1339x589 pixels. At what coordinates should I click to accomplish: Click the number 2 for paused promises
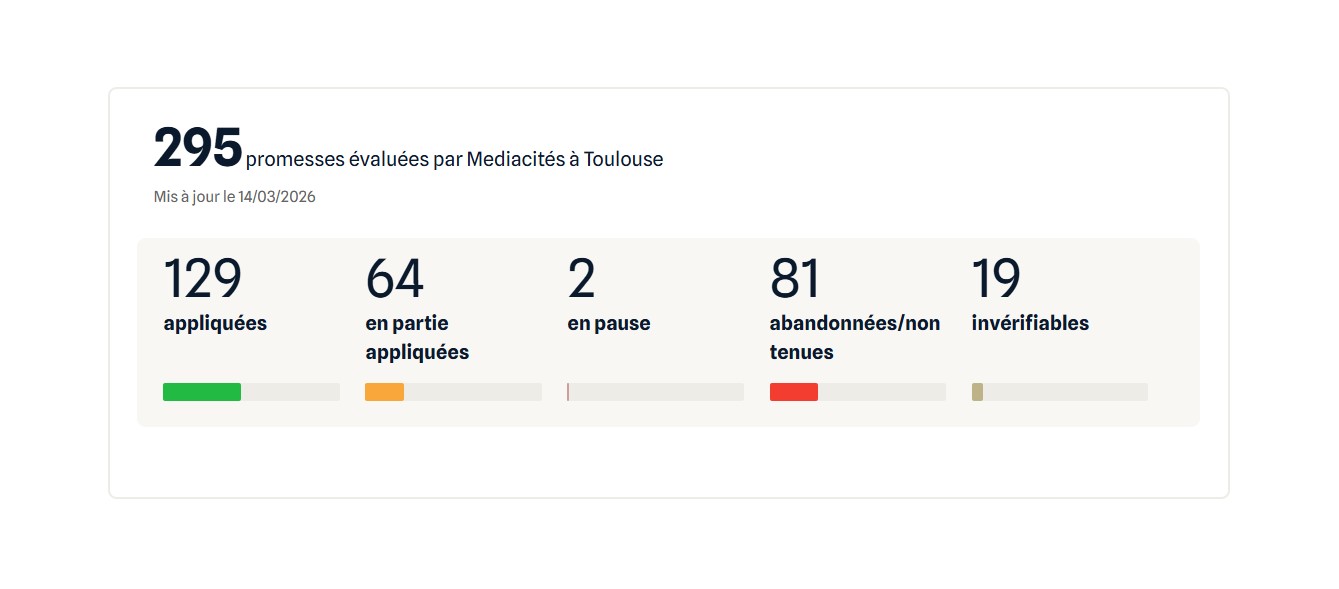click(581, 278)
